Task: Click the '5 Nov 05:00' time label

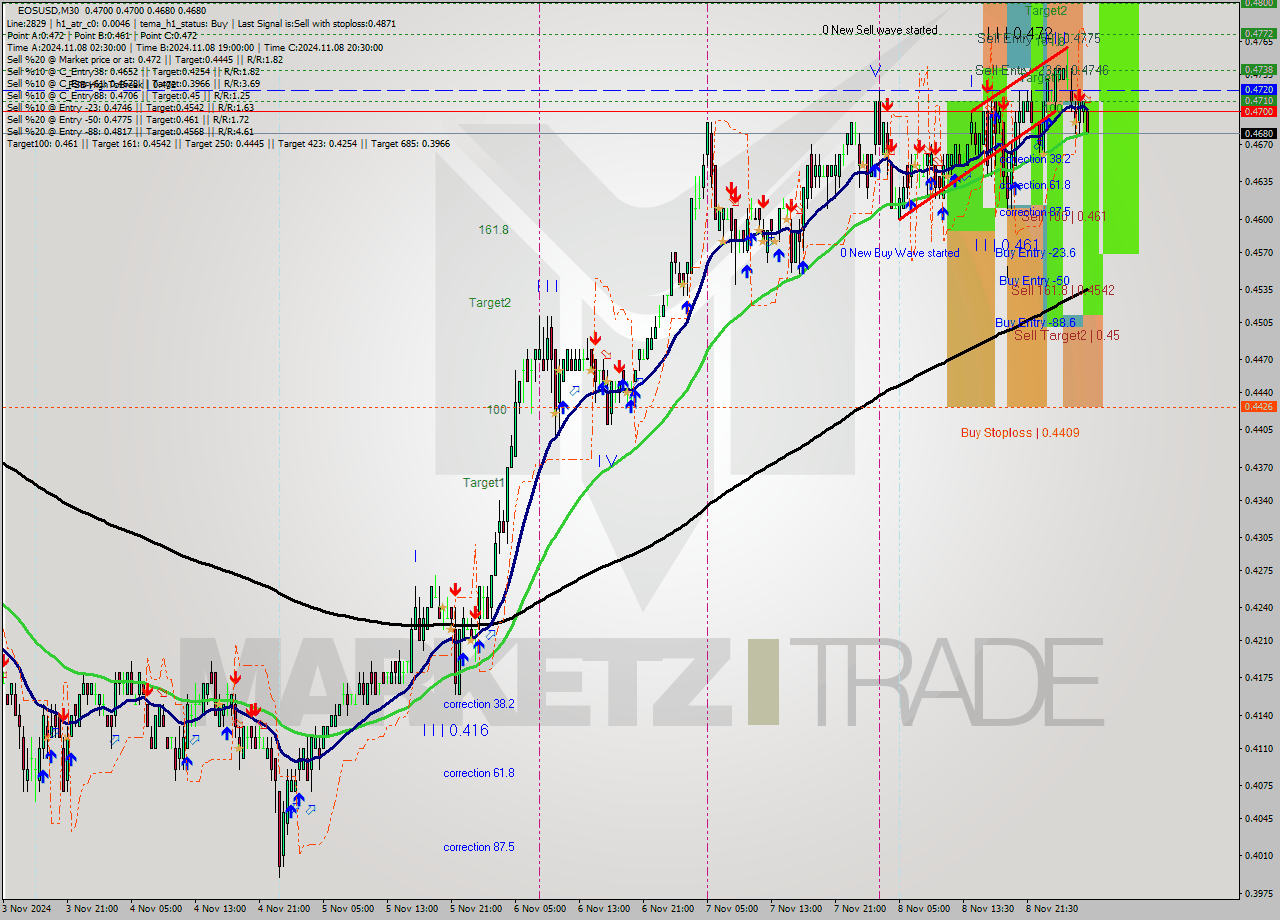Action: coord(348,909)
